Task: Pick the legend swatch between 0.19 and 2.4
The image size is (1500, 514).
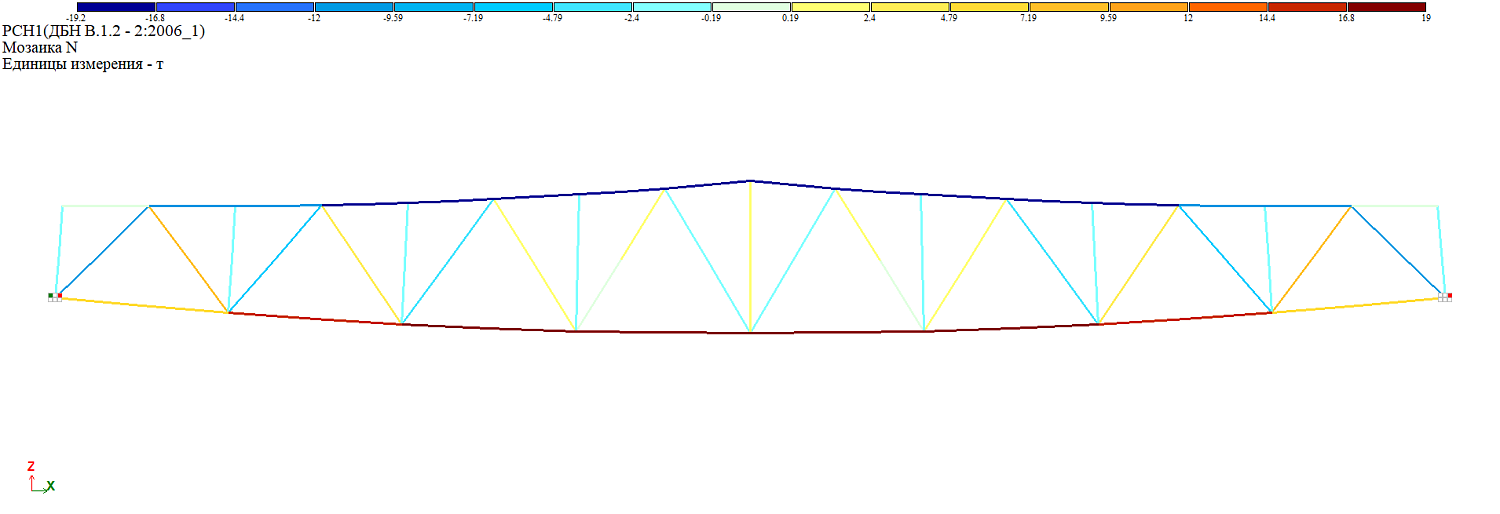Action: coord(830,7)
